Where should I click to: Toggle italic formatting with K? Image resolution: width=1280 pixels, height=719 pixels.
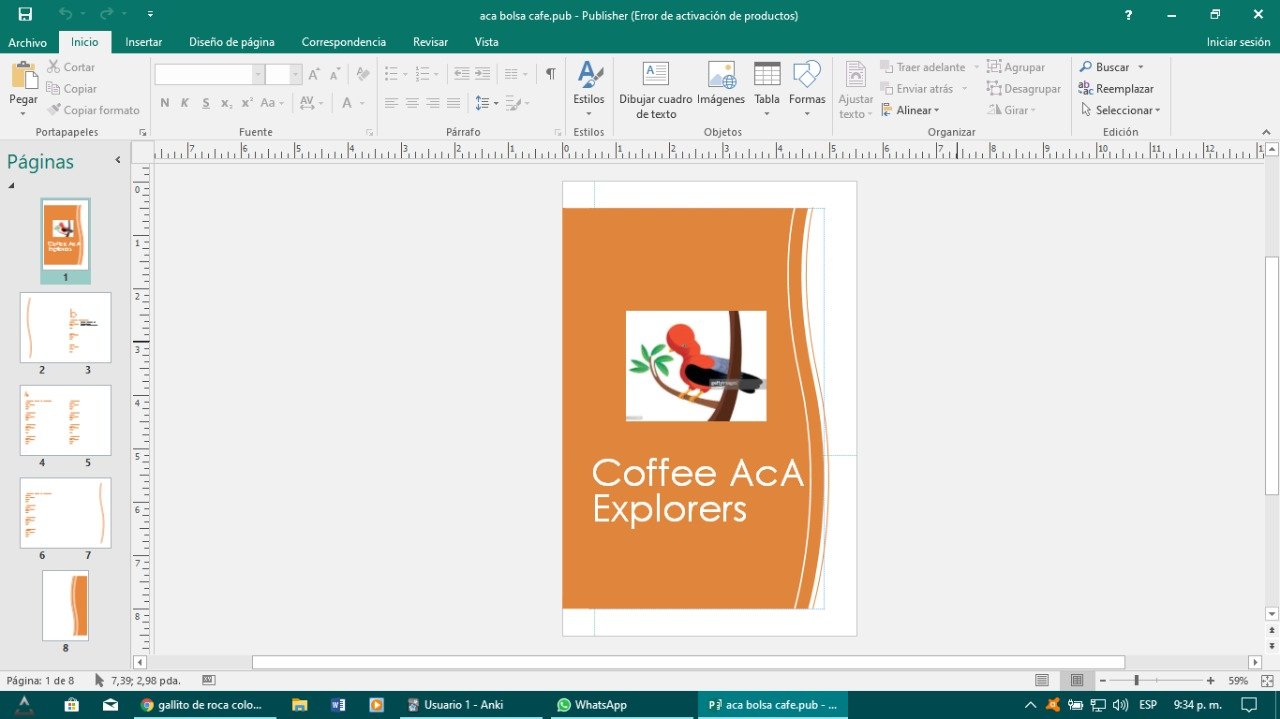(184, 102)
